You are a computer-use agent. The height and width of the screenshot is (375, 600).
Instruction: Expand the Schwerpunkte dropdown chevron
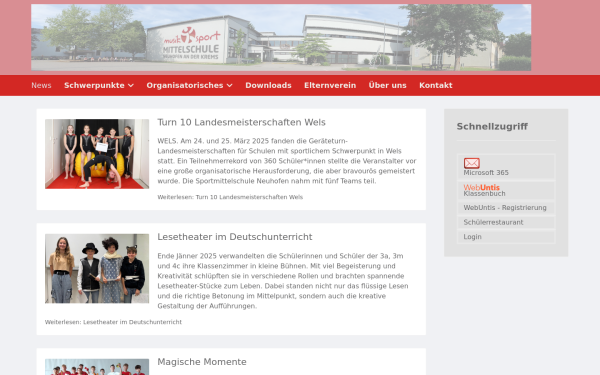coord(131,86)
